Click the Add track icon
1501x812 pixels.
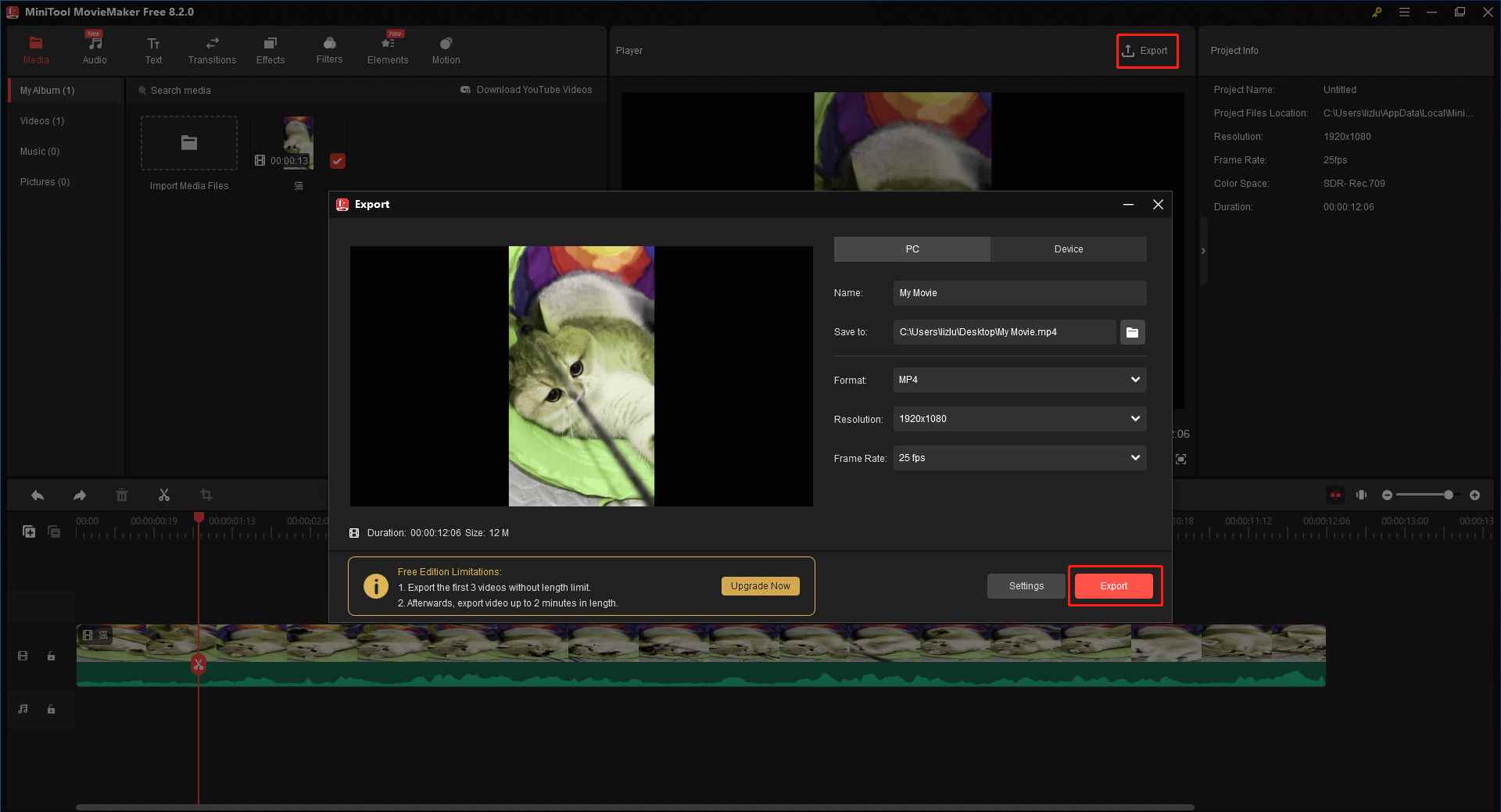click(x=29, y=531)
